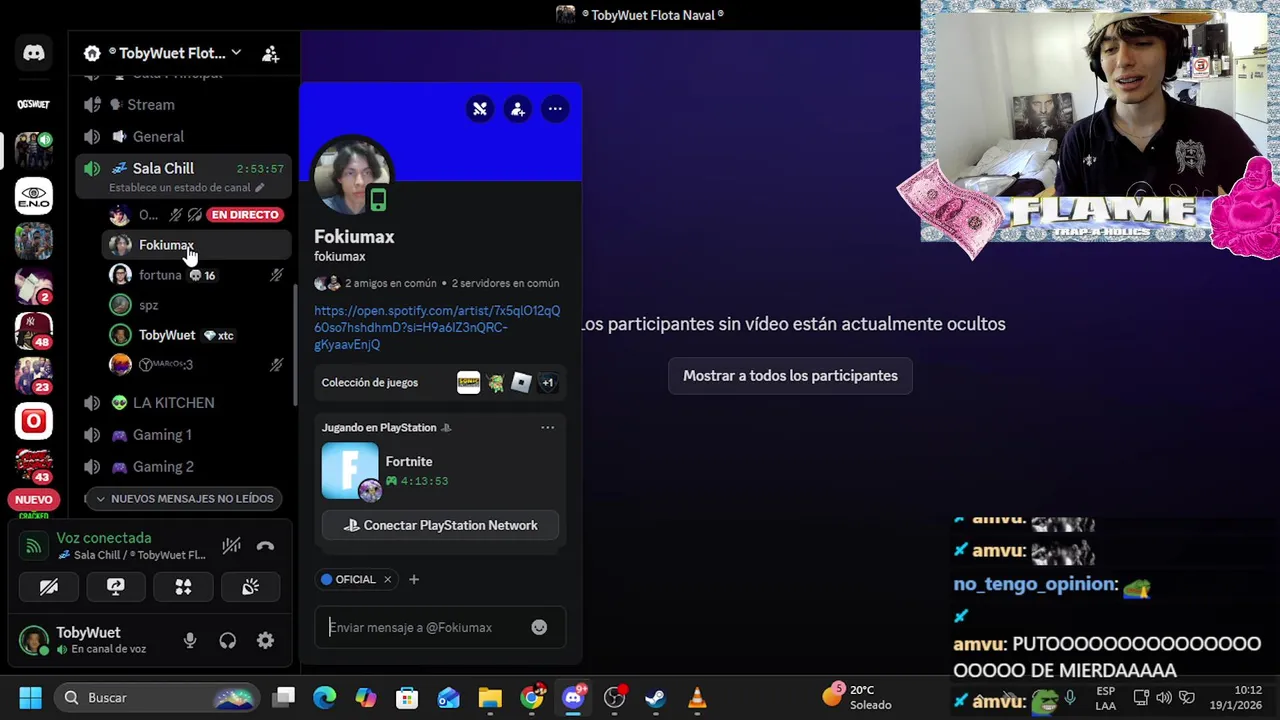Click profile crossed-swords action icon
The height and width of the screenshot is (720, 1280).
(480, 109)
